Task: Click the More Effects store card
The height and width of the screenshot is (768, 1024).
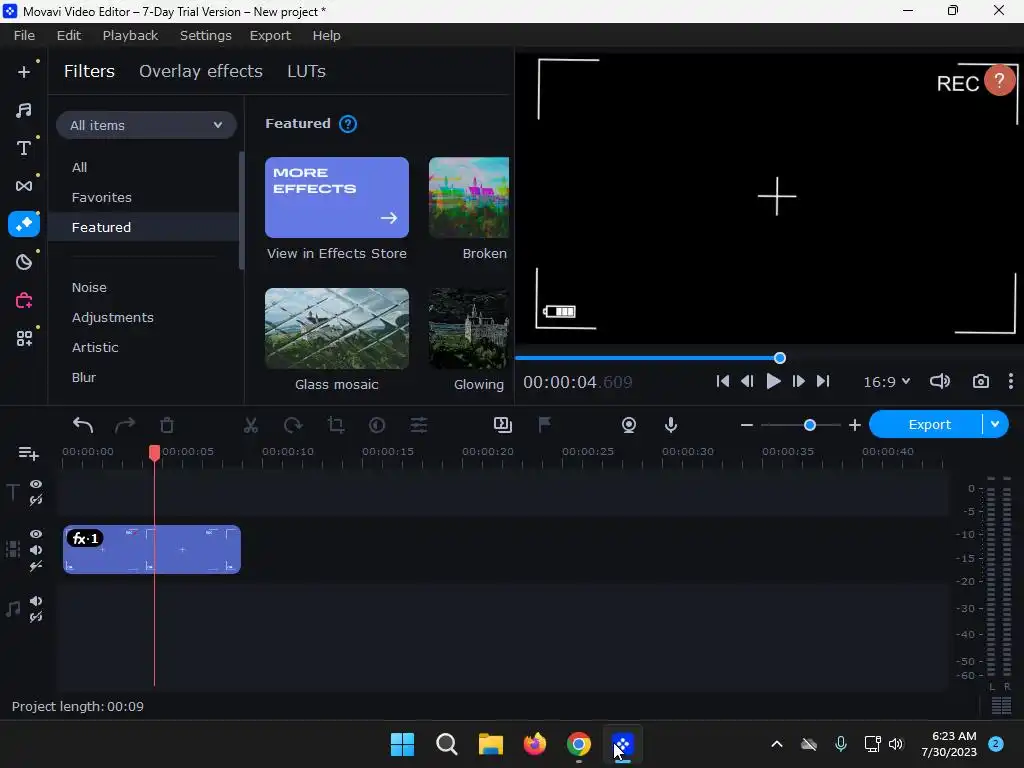Action: [x=337, y=197]
